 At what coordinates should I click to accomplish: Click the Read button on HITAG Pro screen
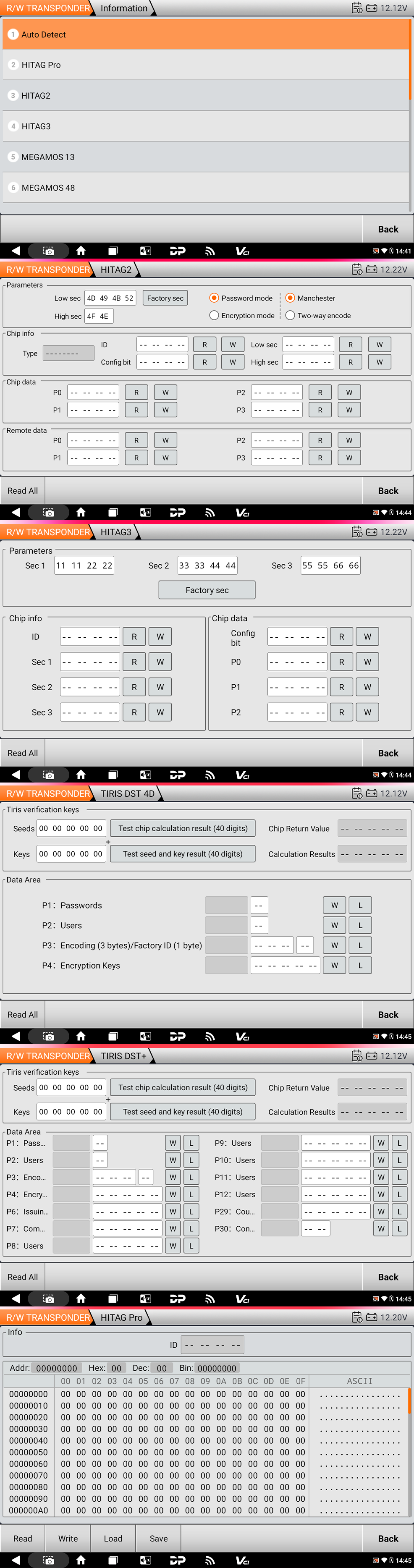point(23,1538)
